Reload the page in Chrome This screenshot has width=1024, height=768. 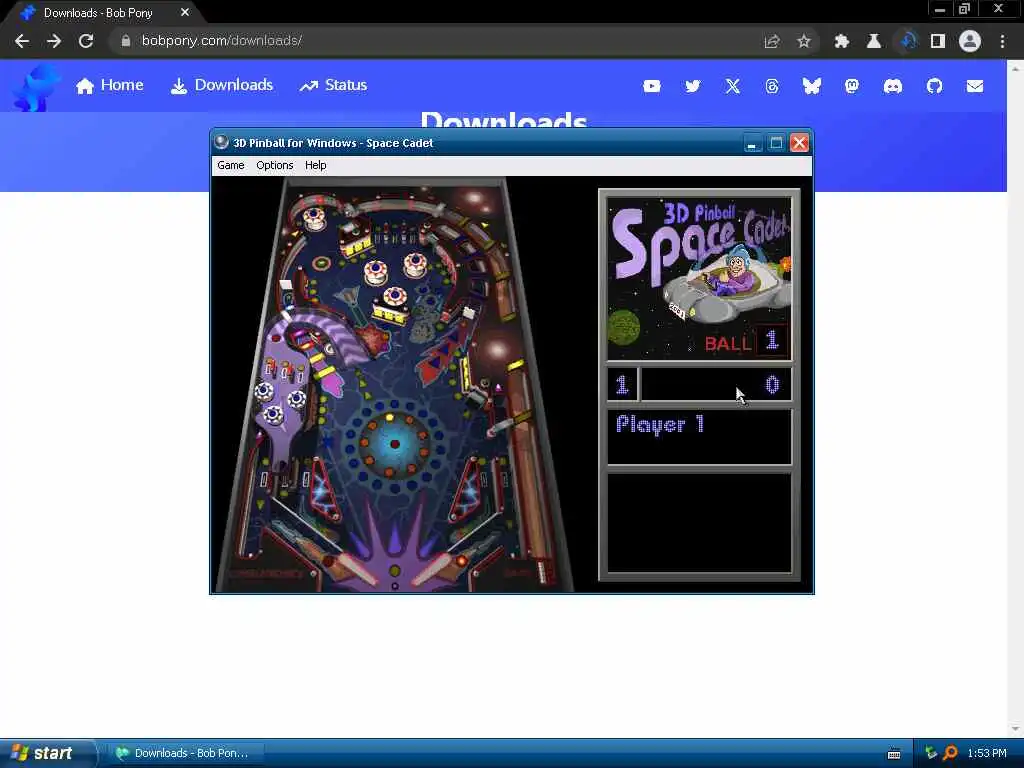86,41
